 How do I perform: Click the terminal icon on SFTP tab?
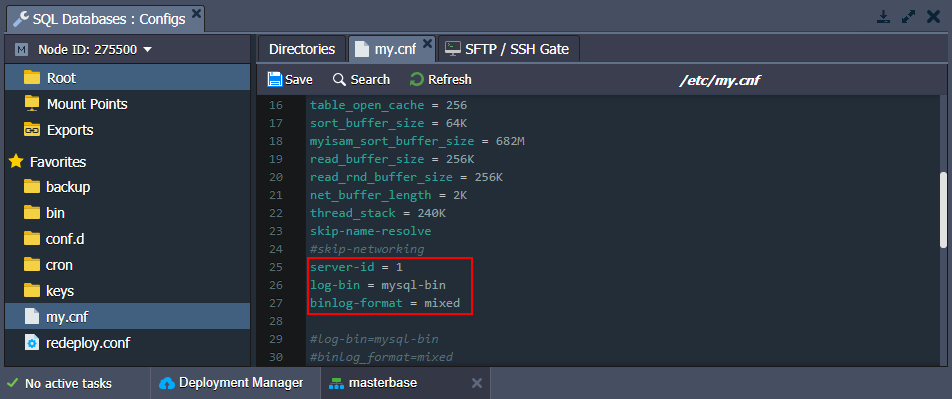pyautogui.click(x=452, y=49)
